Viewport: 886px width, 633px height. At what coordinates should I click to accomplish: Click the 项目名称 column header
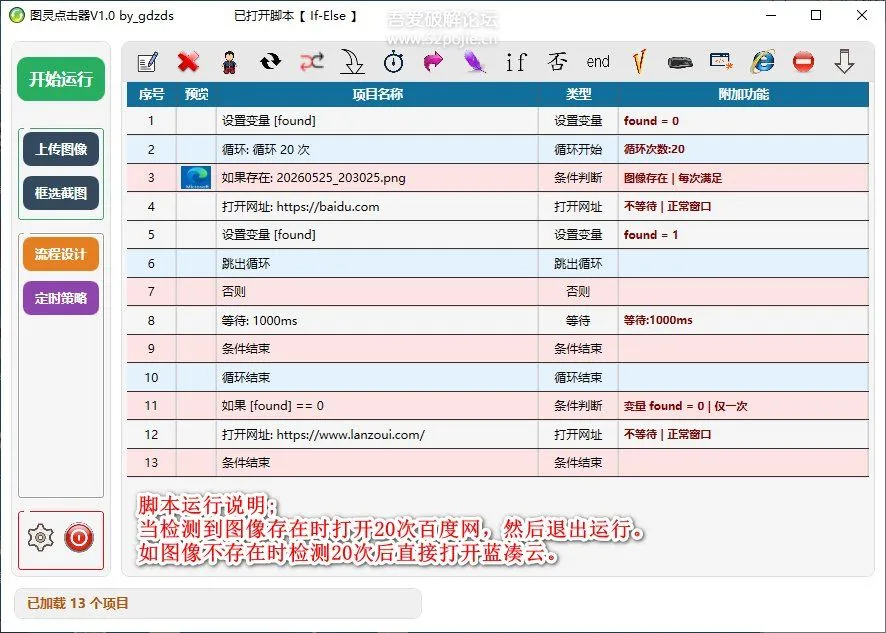point(377,94)
